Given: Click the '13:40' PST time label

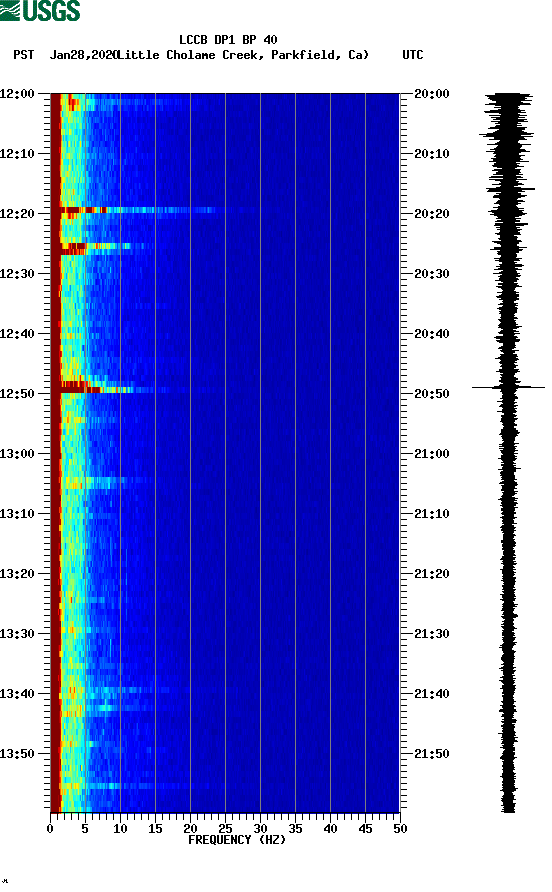Looking at the screenshot, I should pos(18,694).
